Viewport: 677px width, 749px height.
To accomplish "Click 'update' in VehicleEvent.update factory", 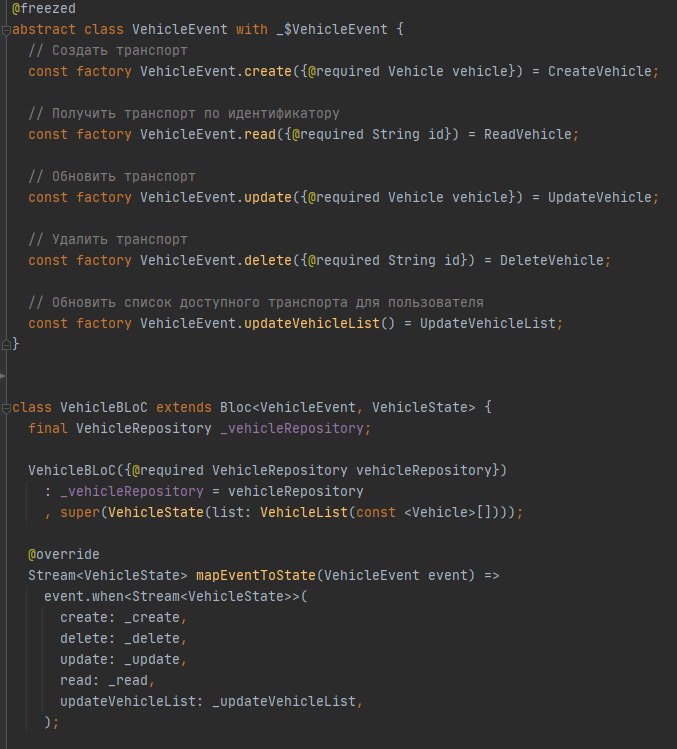I will [268, 198].
